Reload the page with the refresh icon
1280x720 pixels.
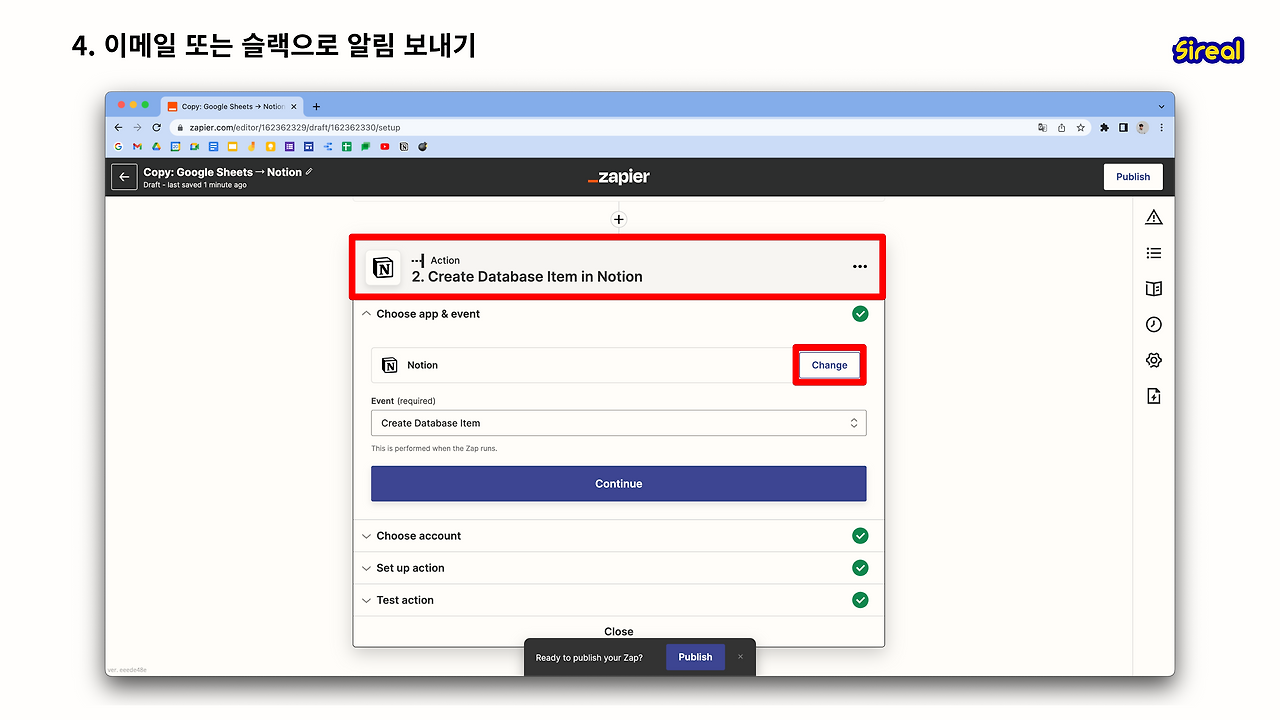pos(156,128)
